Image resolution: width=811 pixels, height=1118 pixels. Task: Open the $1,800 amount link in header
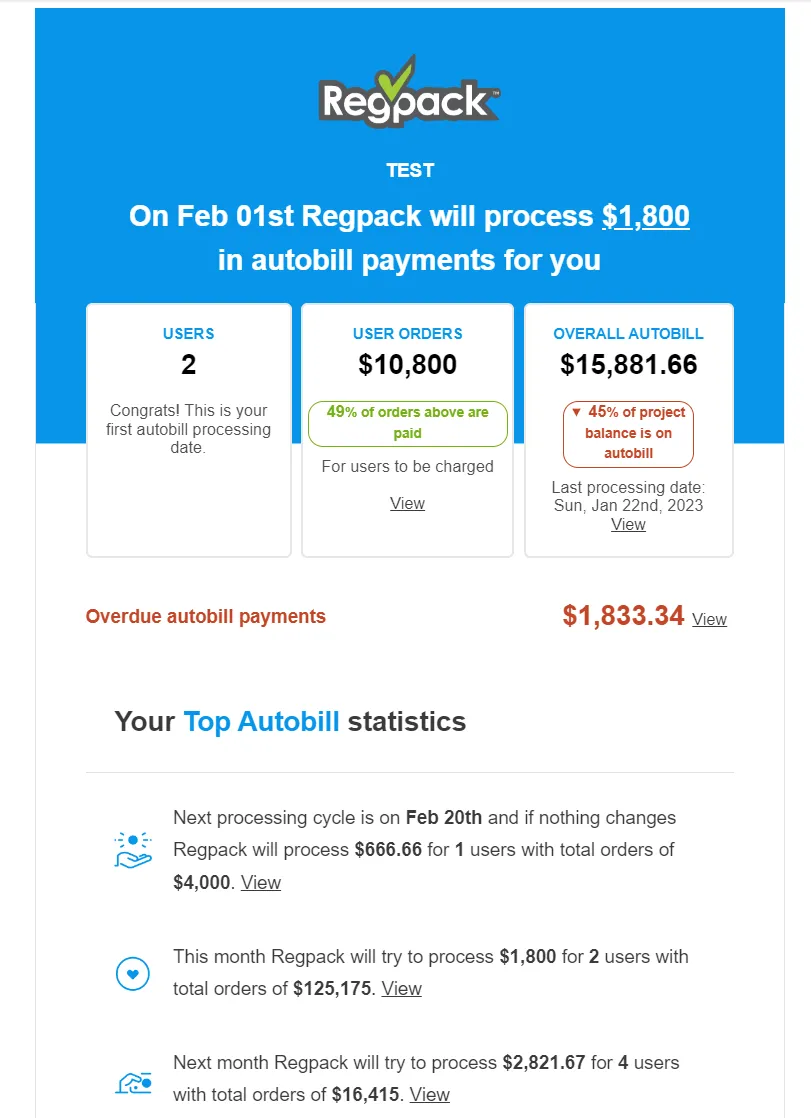tap(646, 216)
